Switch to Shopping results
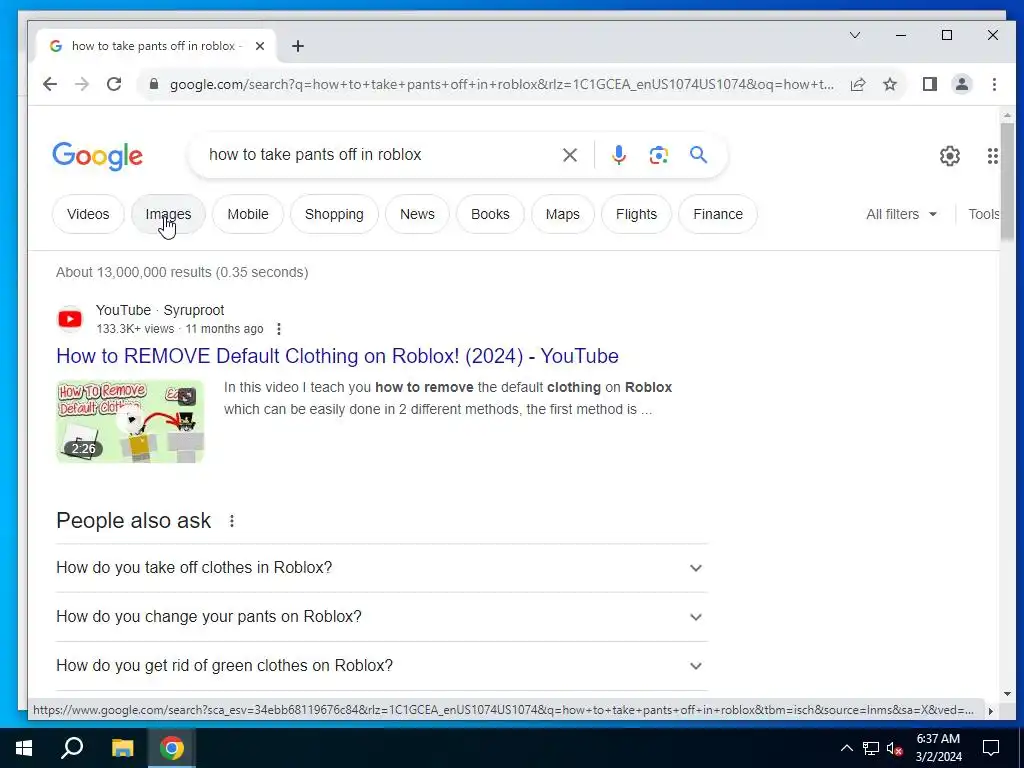Viewport: 1024px width, 768px height. [334, 214]
